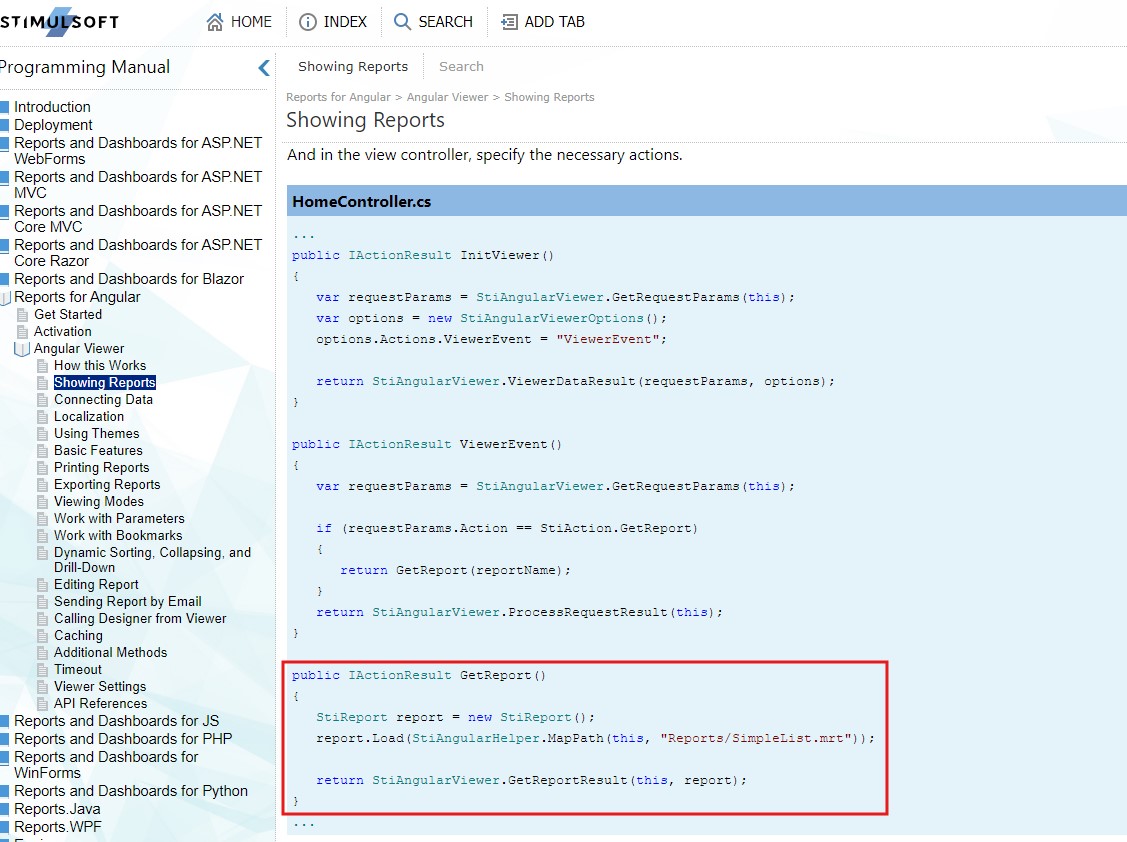Open Reports and Dashboards for ASP.NET Core MVC
Image resolution: width=1127 pixels, height=842 pixels.
[138, 218]
